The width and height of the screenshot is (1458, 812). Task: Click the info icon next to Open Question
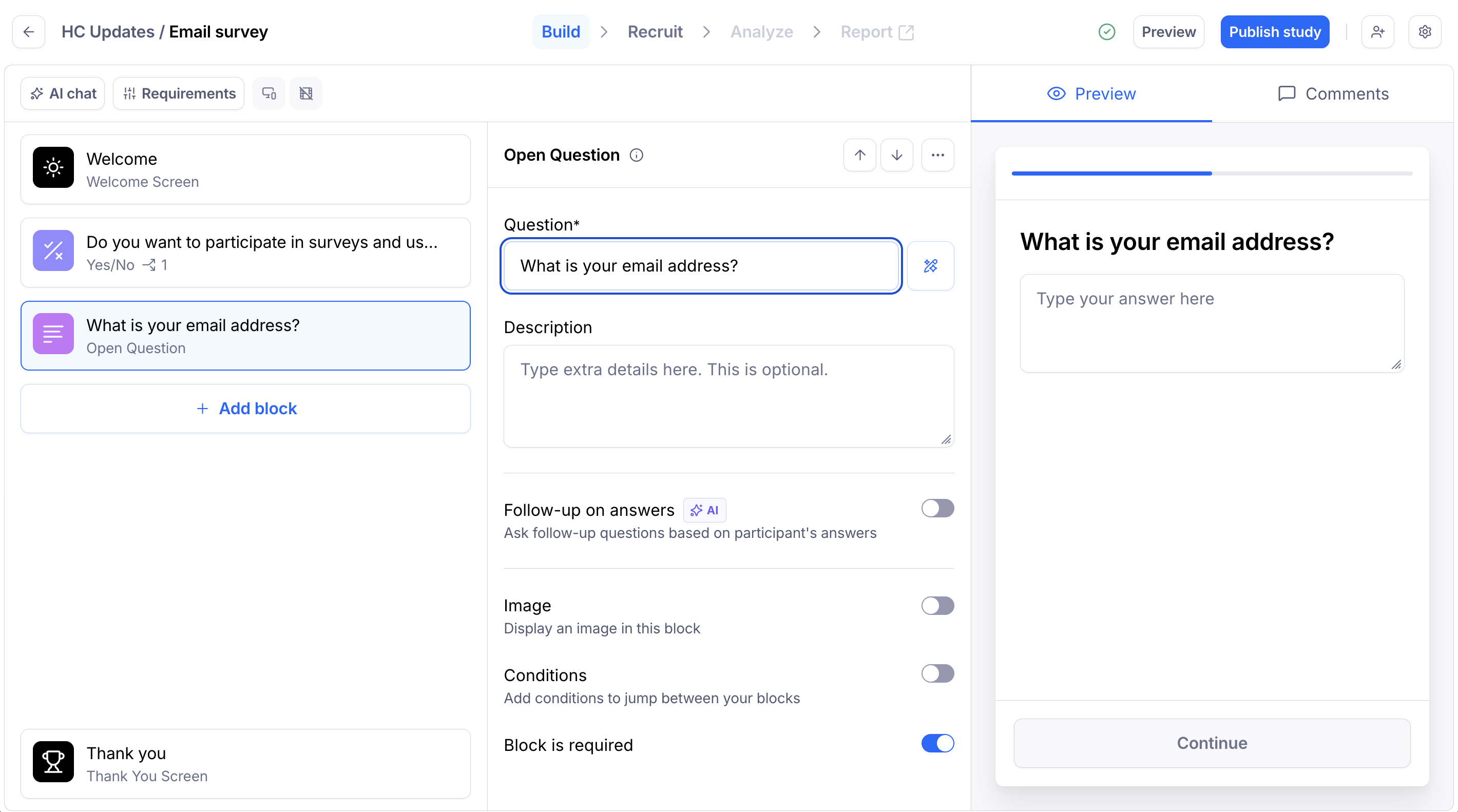636,155
